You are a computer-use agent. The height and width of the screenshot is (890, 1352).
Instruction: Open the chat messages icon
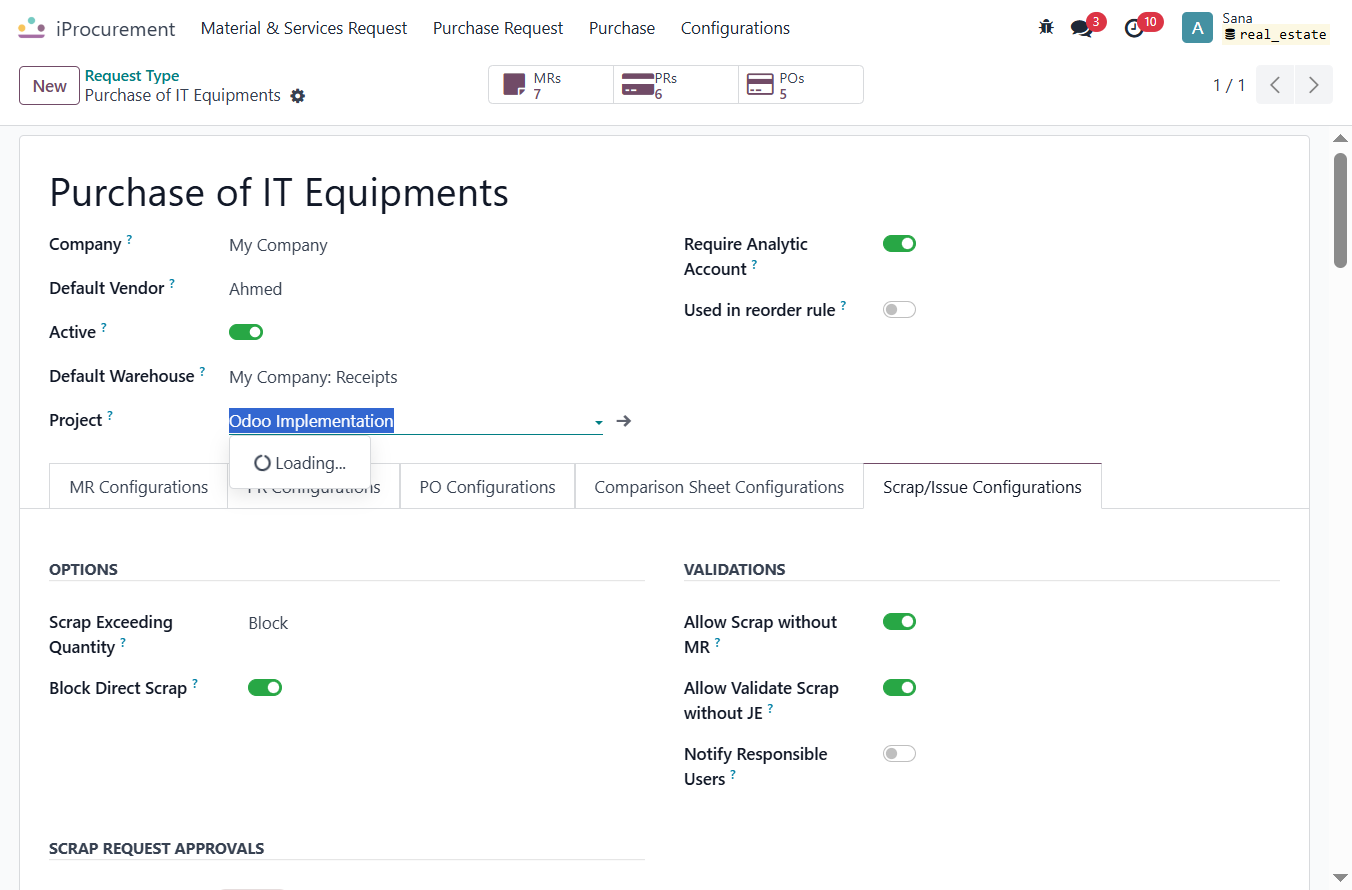1081,28
